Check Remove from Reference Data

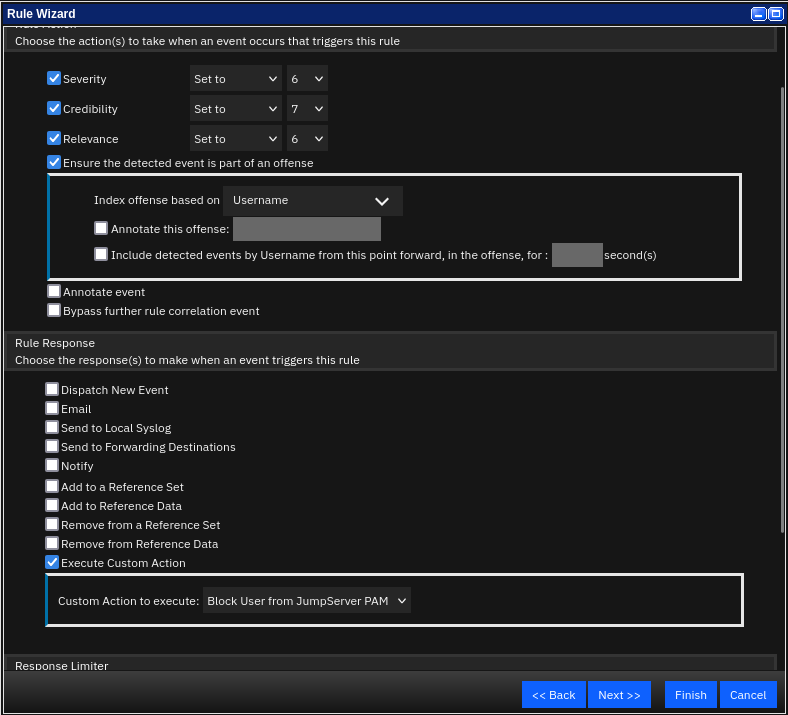click(52, 543)
